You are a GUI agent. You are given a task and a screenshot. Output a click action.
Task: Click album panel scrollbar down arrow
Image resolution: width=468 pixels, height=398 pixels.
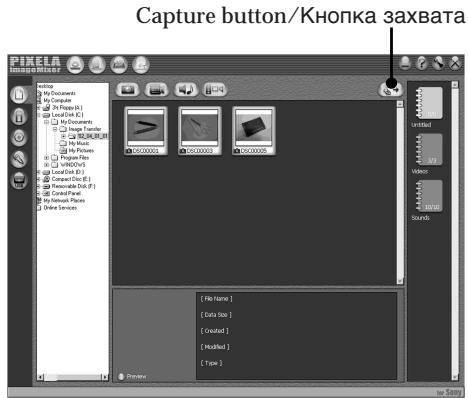point(455,377)
